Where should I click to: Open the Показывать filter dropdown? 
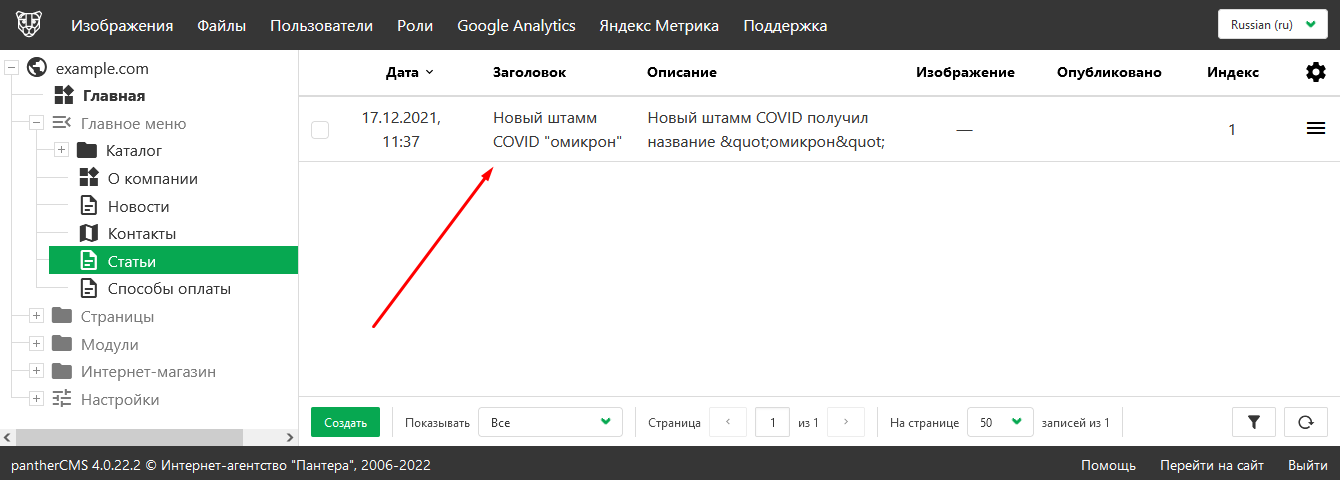tap(550, 422)
